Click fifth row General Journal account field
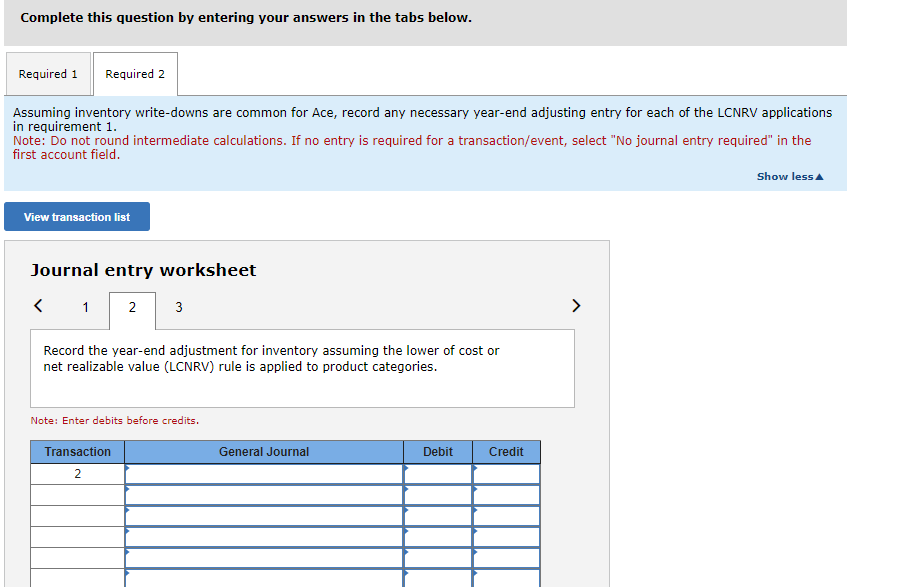This screenshot has height=587, width=910. 264,557
